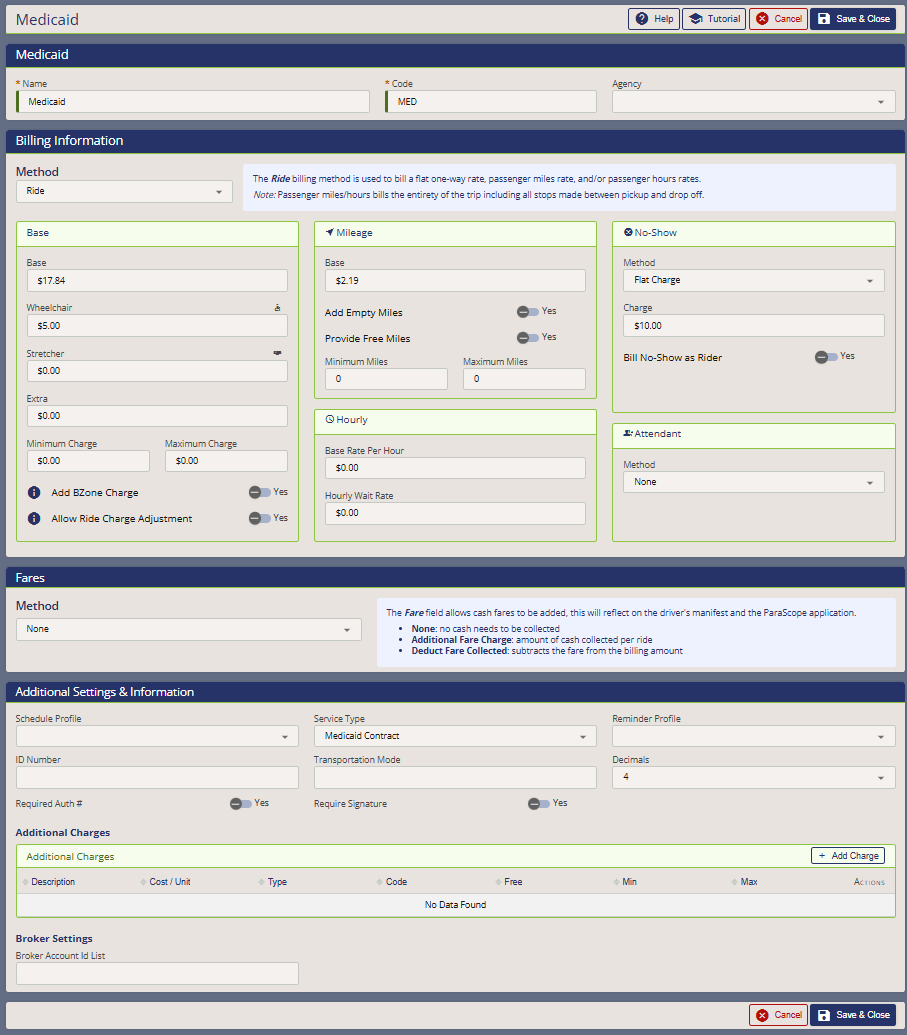Toggle Add BZone Charge switch
The height and width of the screenshot is (1035, 907).
tap(259, 492)
